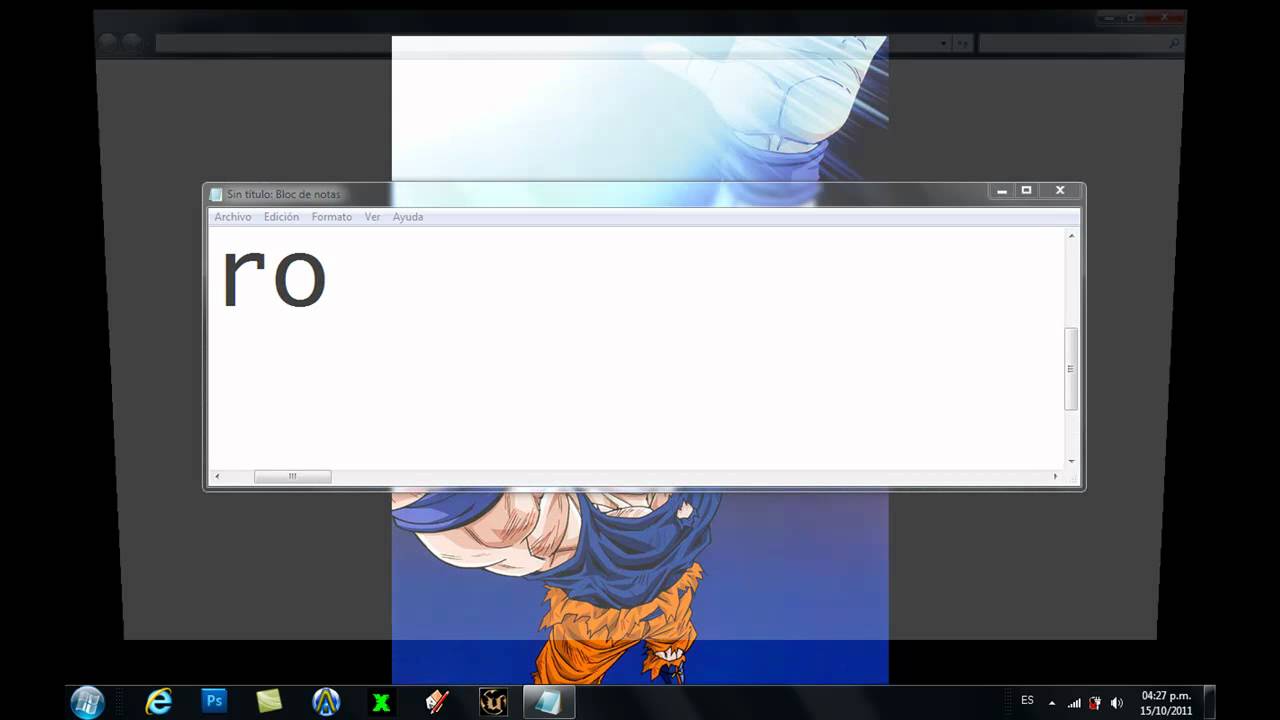Open the Ver menu in Notepad

pyautogui.click(x=372, y=217)
